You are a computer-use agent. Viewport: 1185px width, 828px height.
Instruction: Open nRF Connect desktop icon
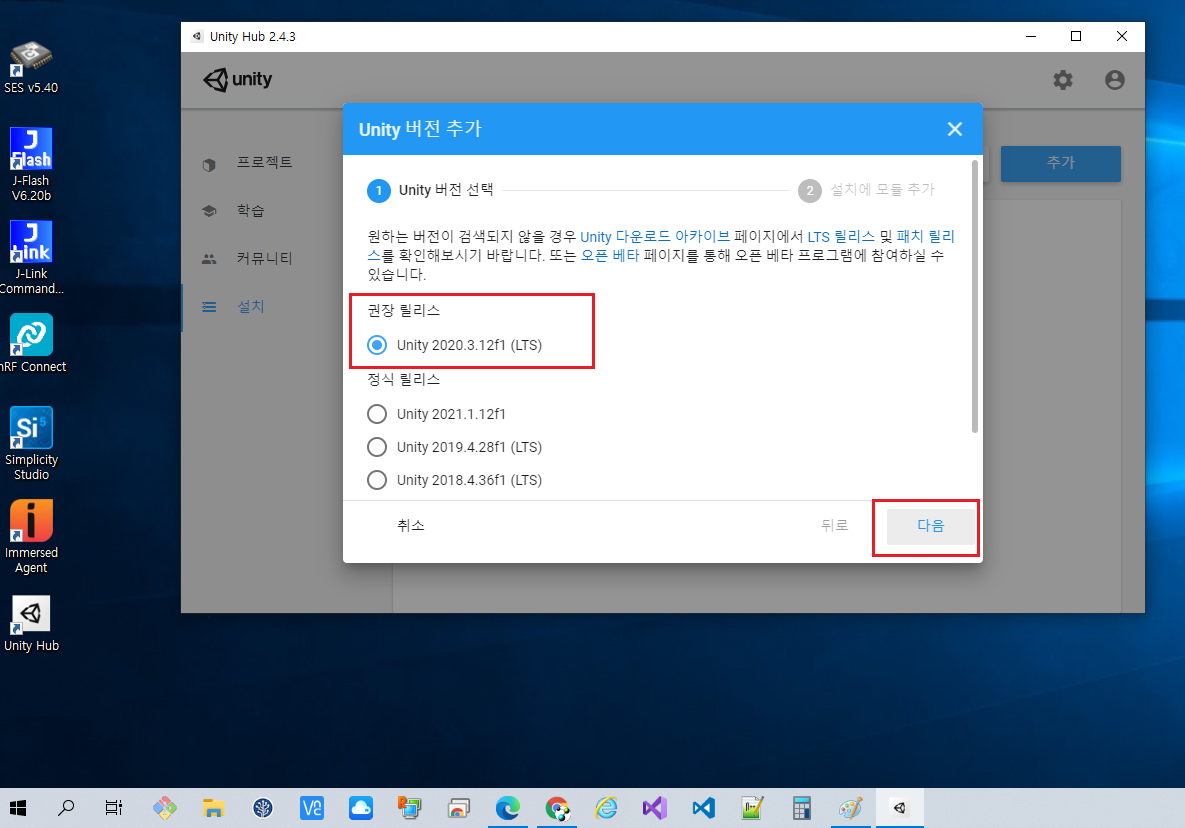pos(31,344)
